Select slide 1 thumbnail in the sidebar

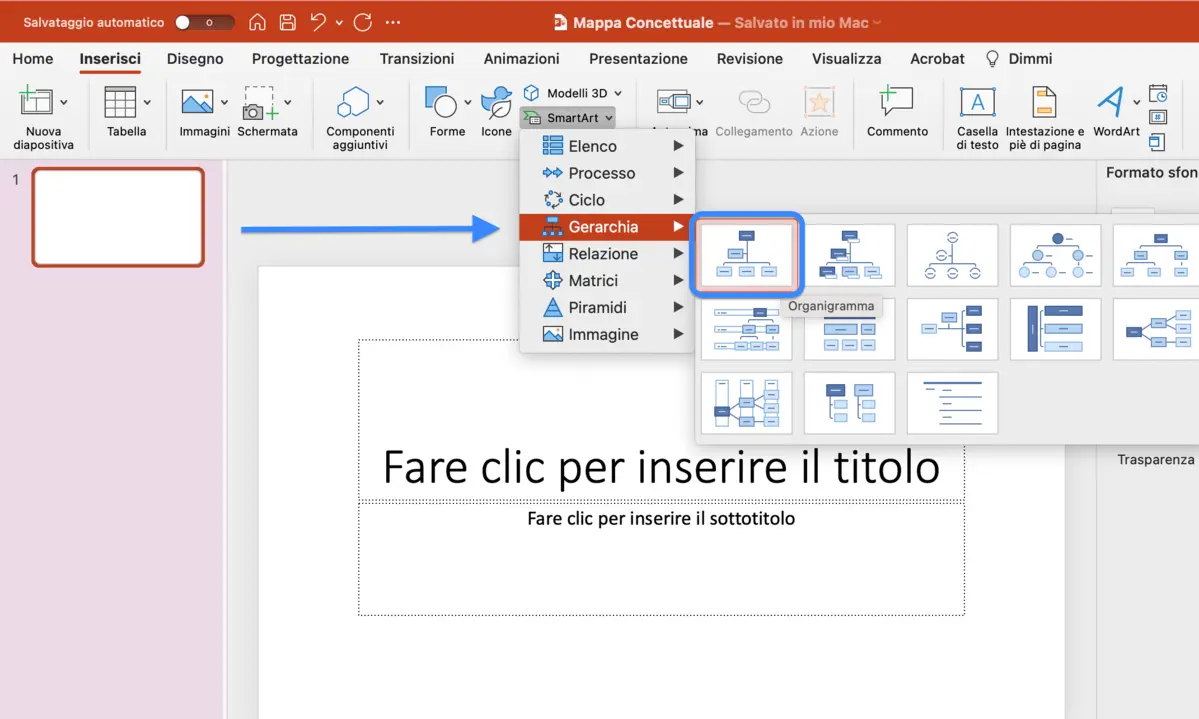[117, 217]
